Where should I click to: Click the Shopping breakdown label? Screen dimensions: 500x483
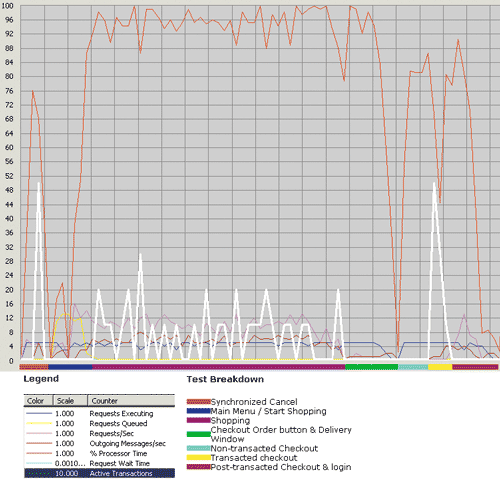tap(230, 420)
